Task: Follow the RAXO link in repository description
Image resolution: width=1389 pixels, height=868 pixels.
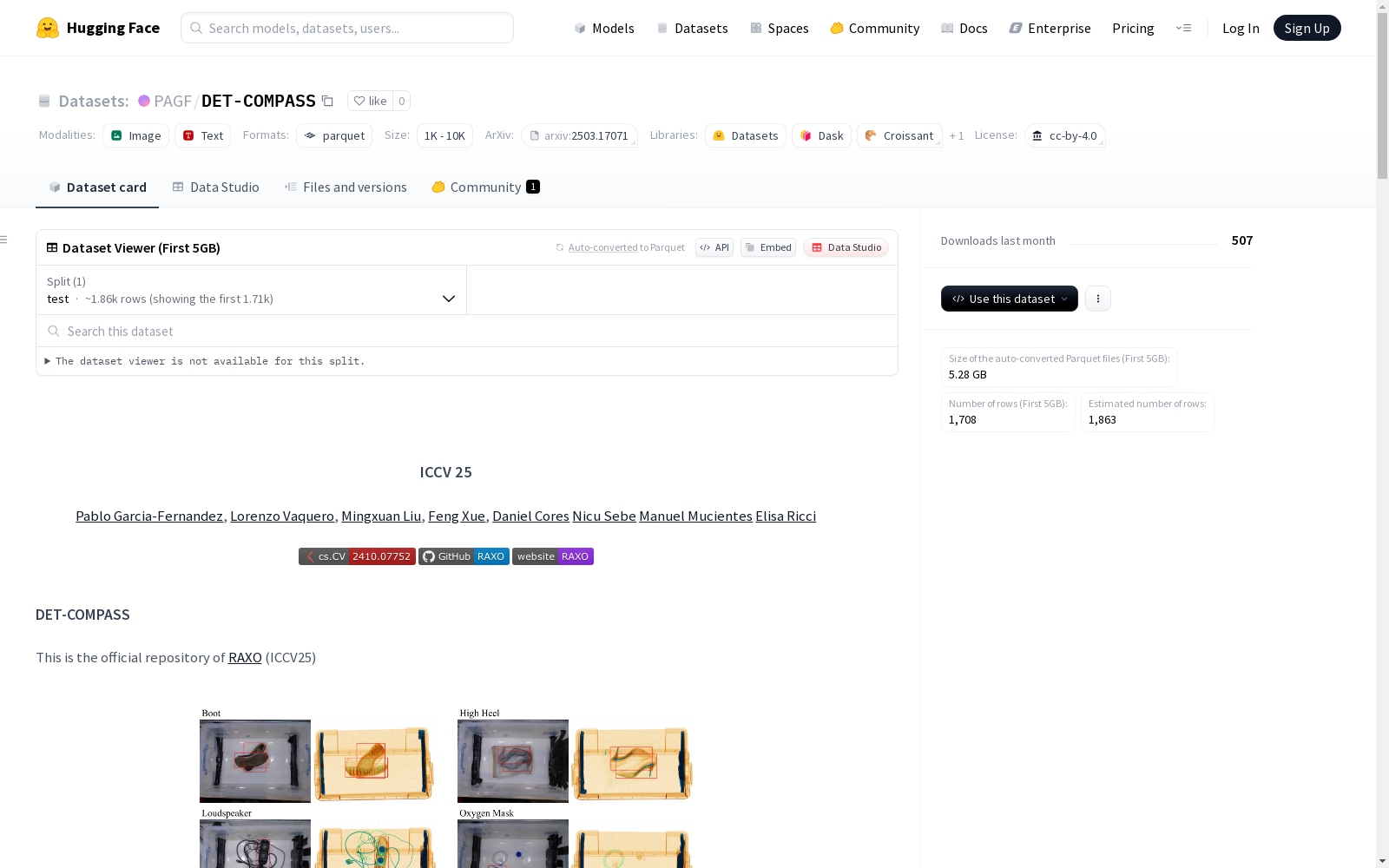Action: (x=245, y=657)
